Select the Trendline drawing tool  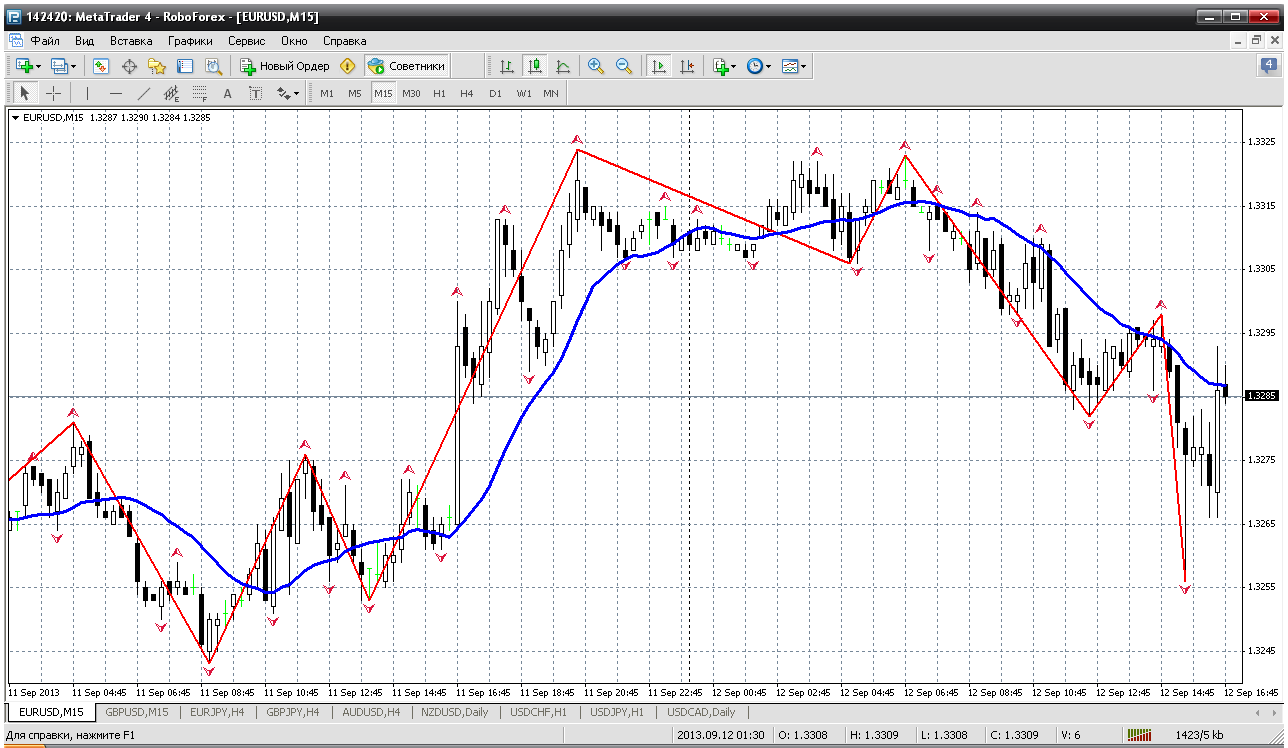click(x=143, y=93)
